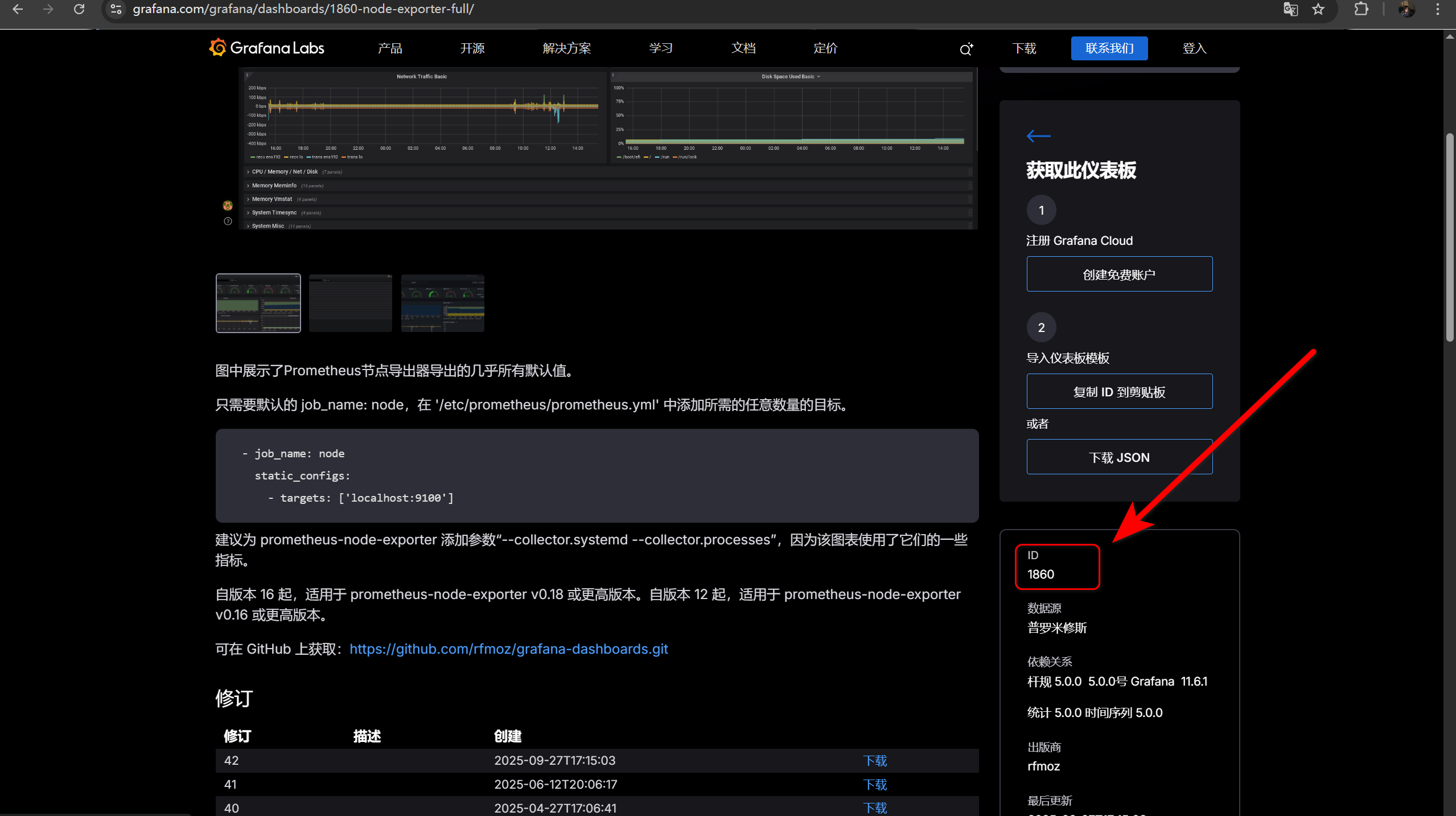Open the 开源 menu
The width and height of the screenshot is (1456, 816).
pyautogui.click(x=472, y=48)
